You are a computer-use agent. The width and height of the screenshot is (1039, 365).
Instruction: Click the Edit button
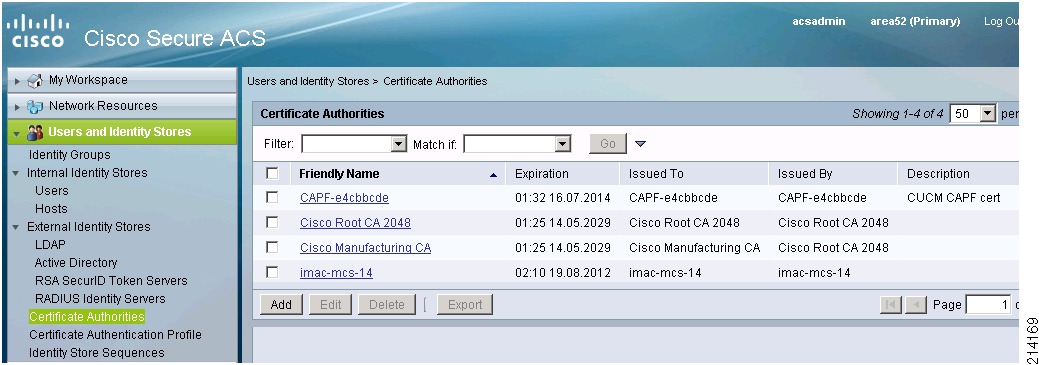(331, 305)
